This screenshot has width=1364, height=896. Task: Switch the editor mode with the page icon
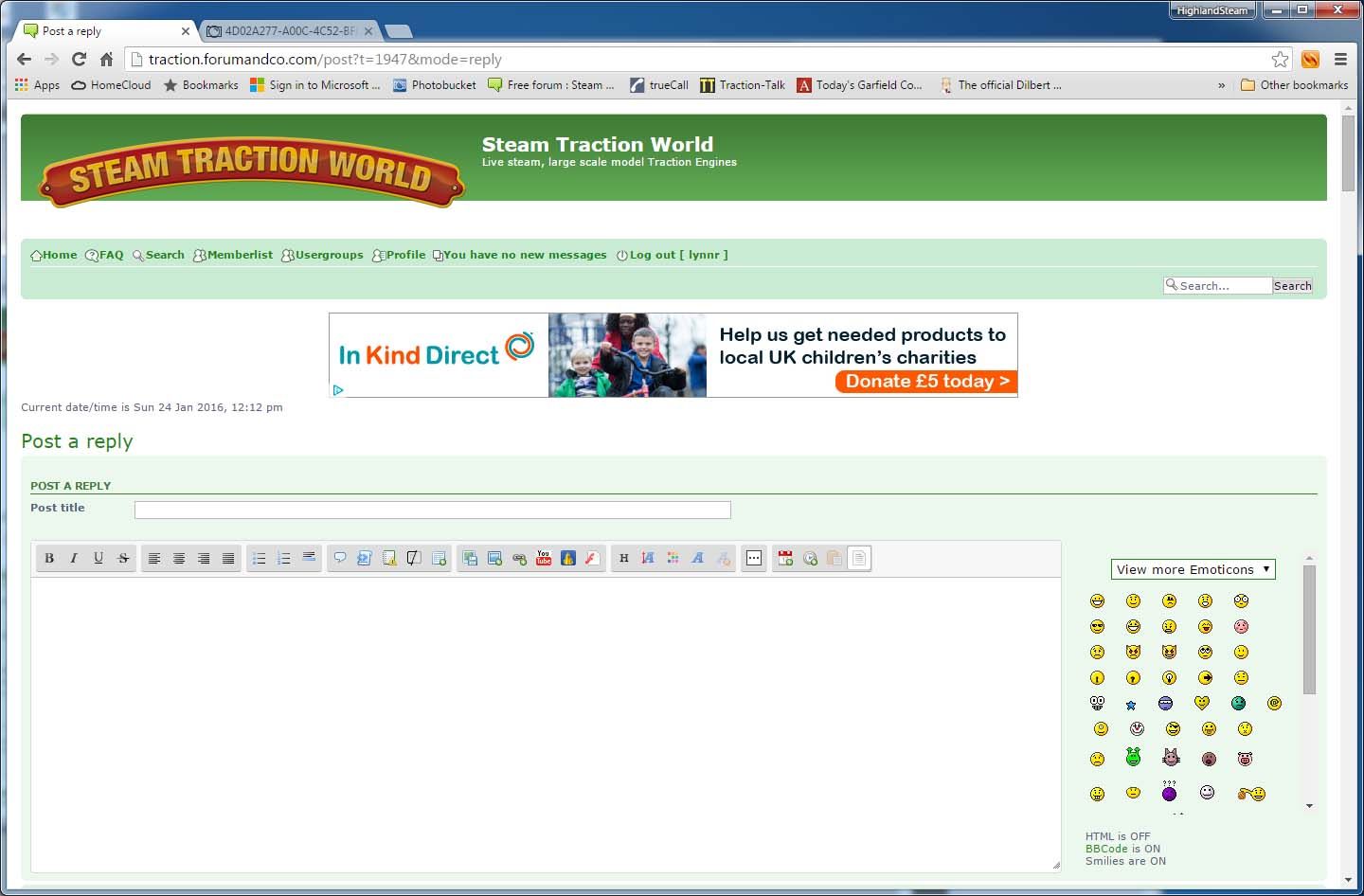pyautogui.click(x=858, y=558)
